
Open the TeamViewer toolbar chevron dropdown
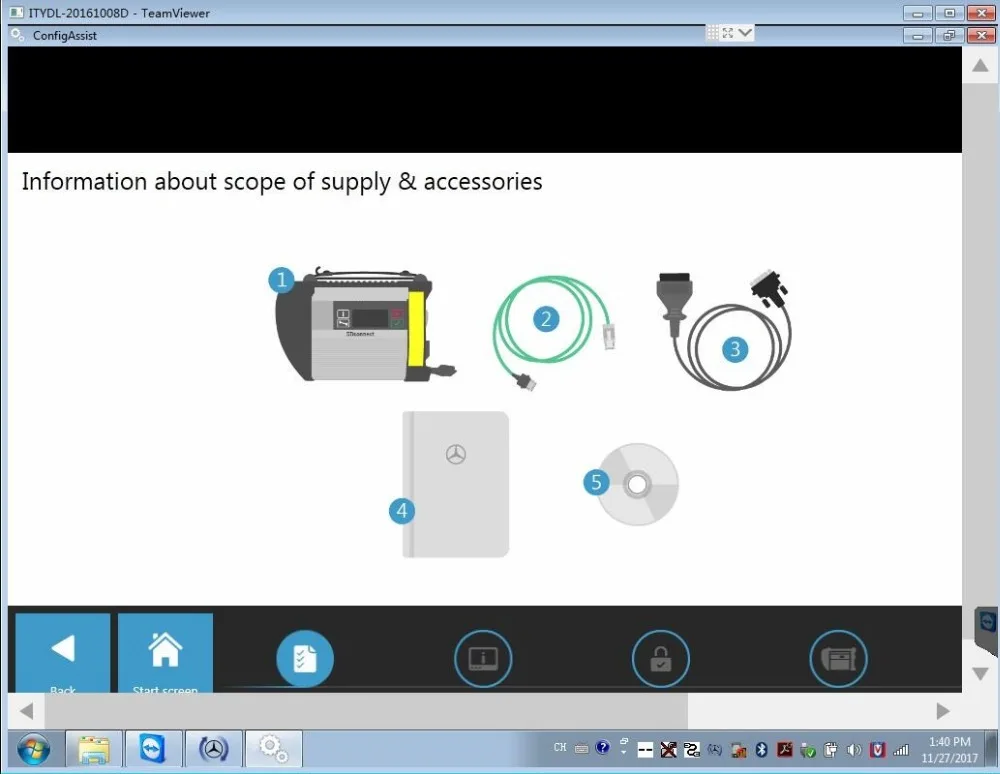[x=745, y=32]
